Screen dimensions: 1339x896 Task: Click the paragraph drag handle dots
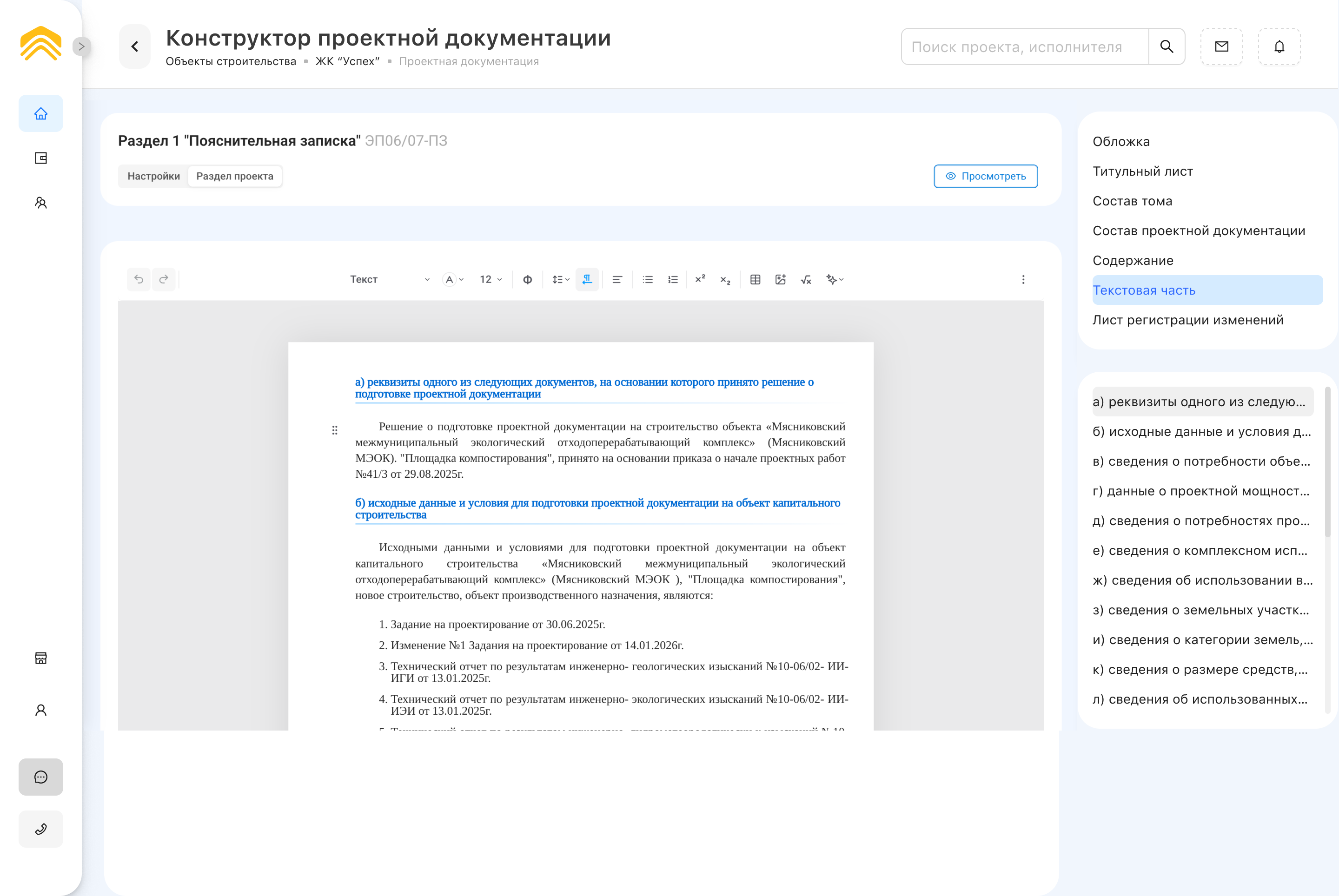334,430
